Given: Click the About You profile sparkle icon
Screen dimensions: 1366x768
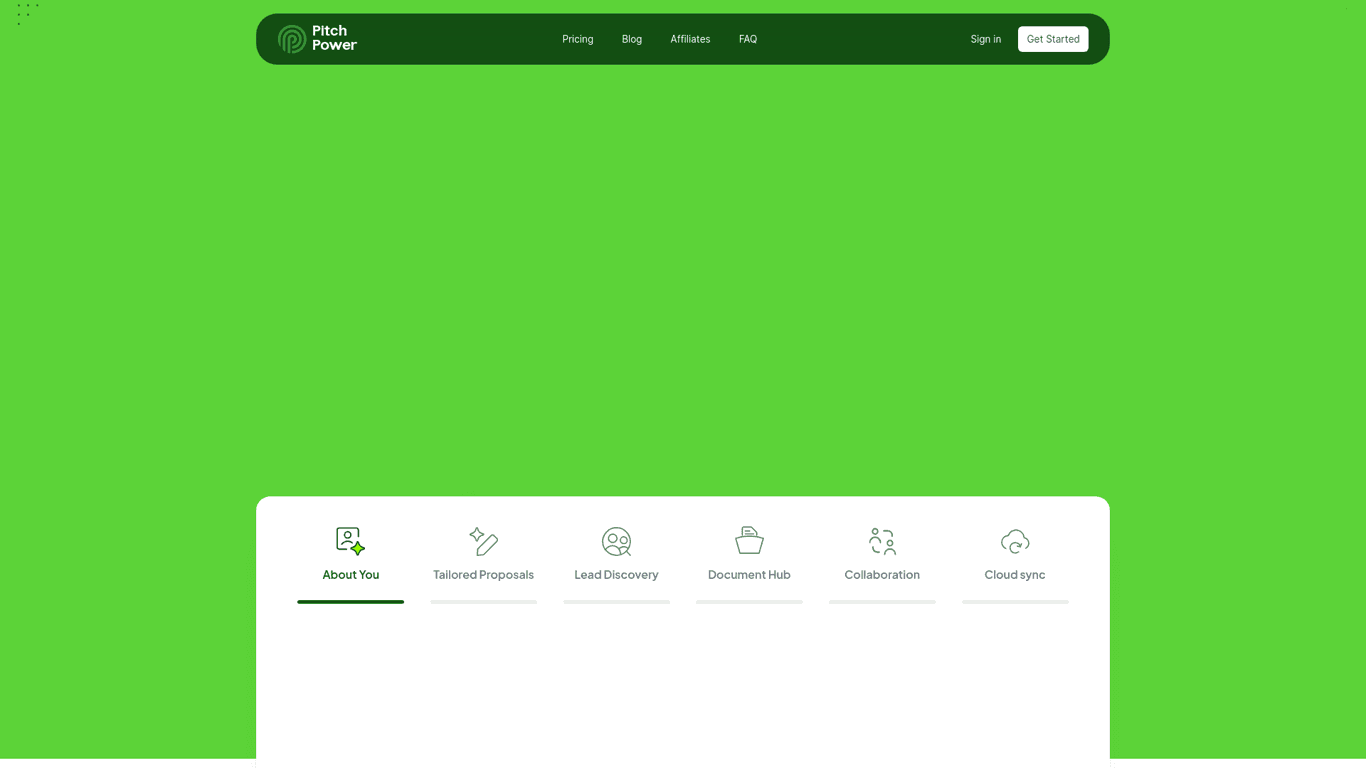Looking at the screenshot, I should coord(350,541).
